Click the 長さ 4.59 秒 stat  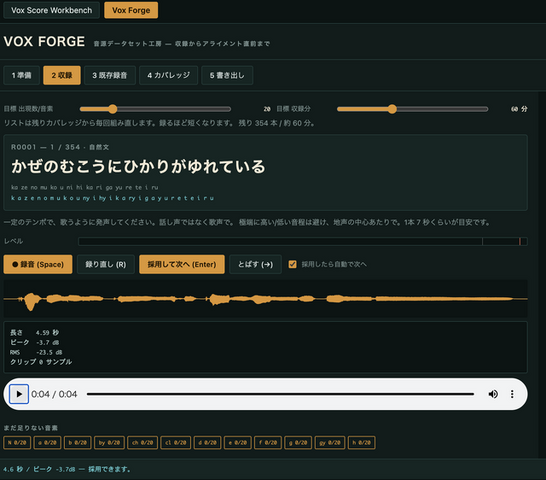tap(34, 333)
